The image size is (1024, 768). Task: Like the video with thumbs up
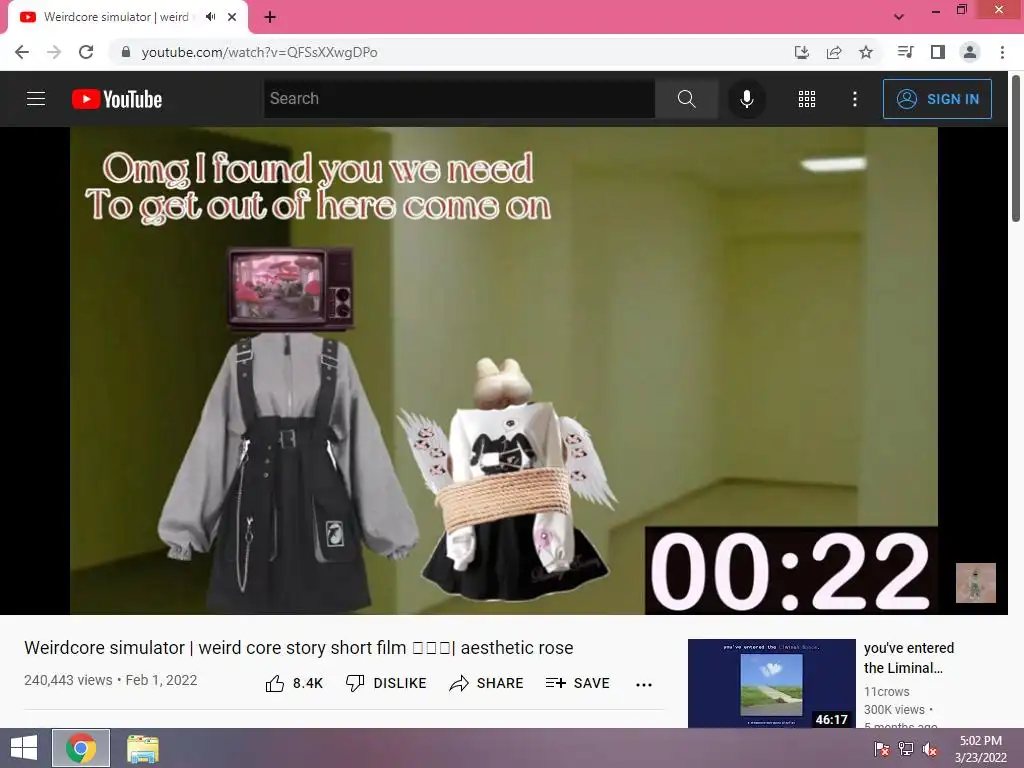pyautogui.click(x=295, y=683)
